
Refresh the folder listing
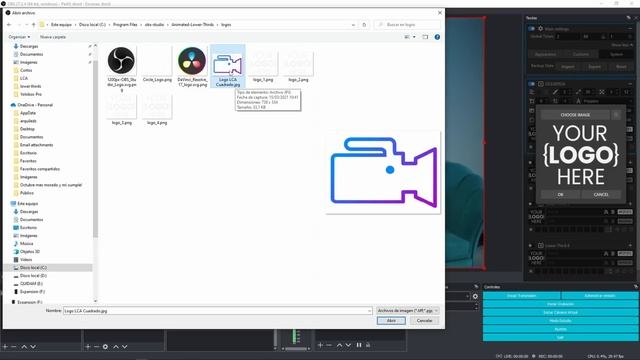pos(364,24)
